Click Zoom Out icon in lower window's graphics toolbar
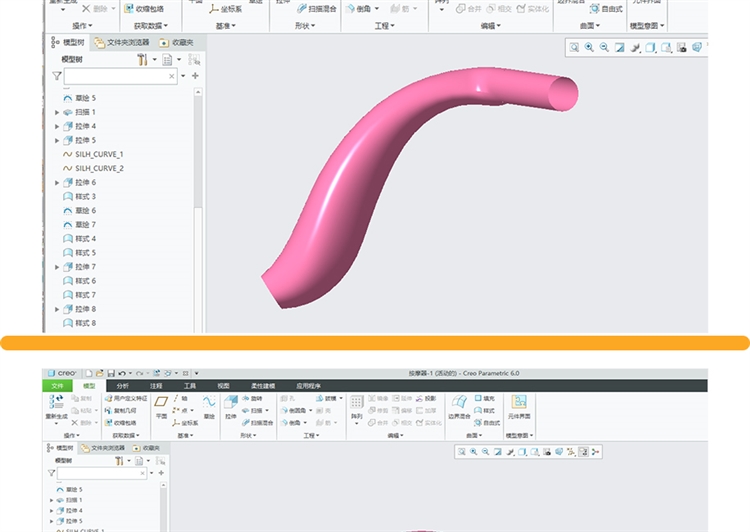 click(x=485, y=452)
